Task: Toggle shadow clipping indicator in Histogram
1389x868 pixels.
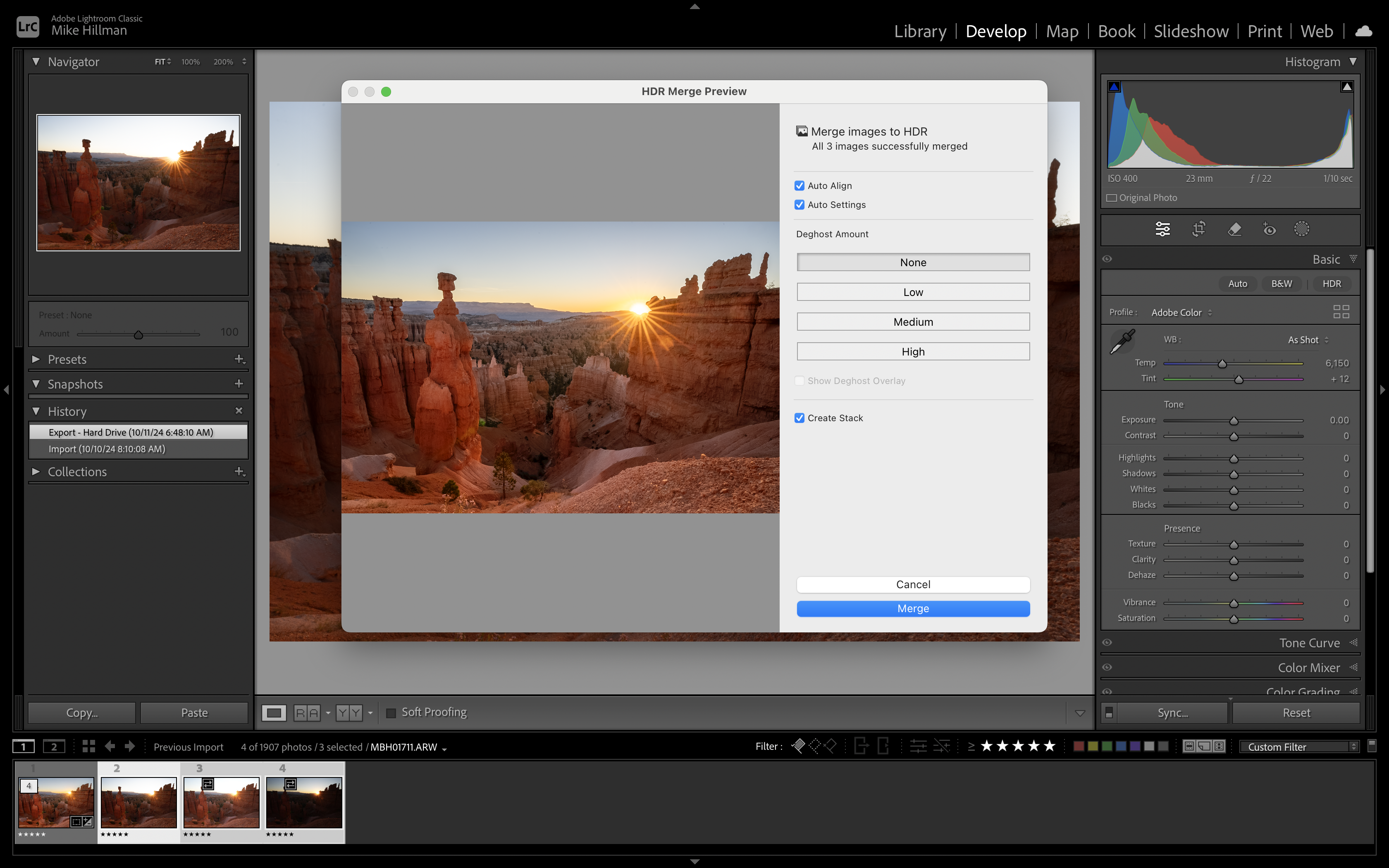Action: coord(1114,87)
